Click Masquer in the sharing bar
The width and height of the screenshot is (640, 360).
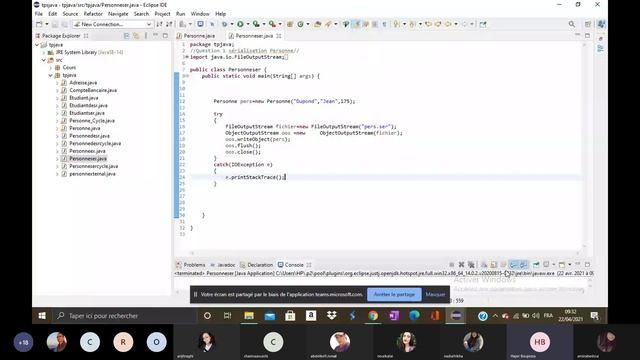[435, 294]
